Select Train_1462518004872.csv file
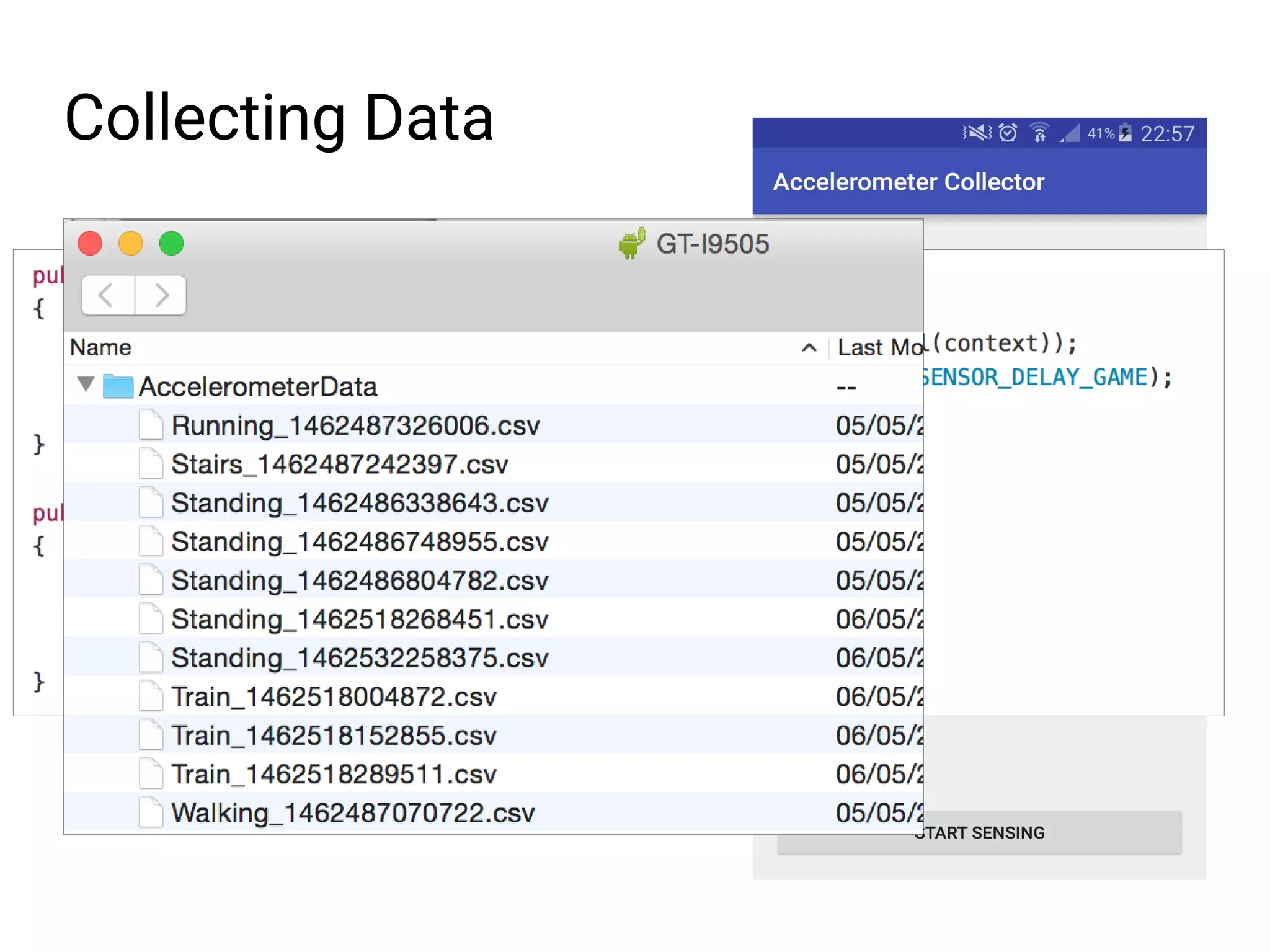1270x952 pixels. click(x=494, y=696)
